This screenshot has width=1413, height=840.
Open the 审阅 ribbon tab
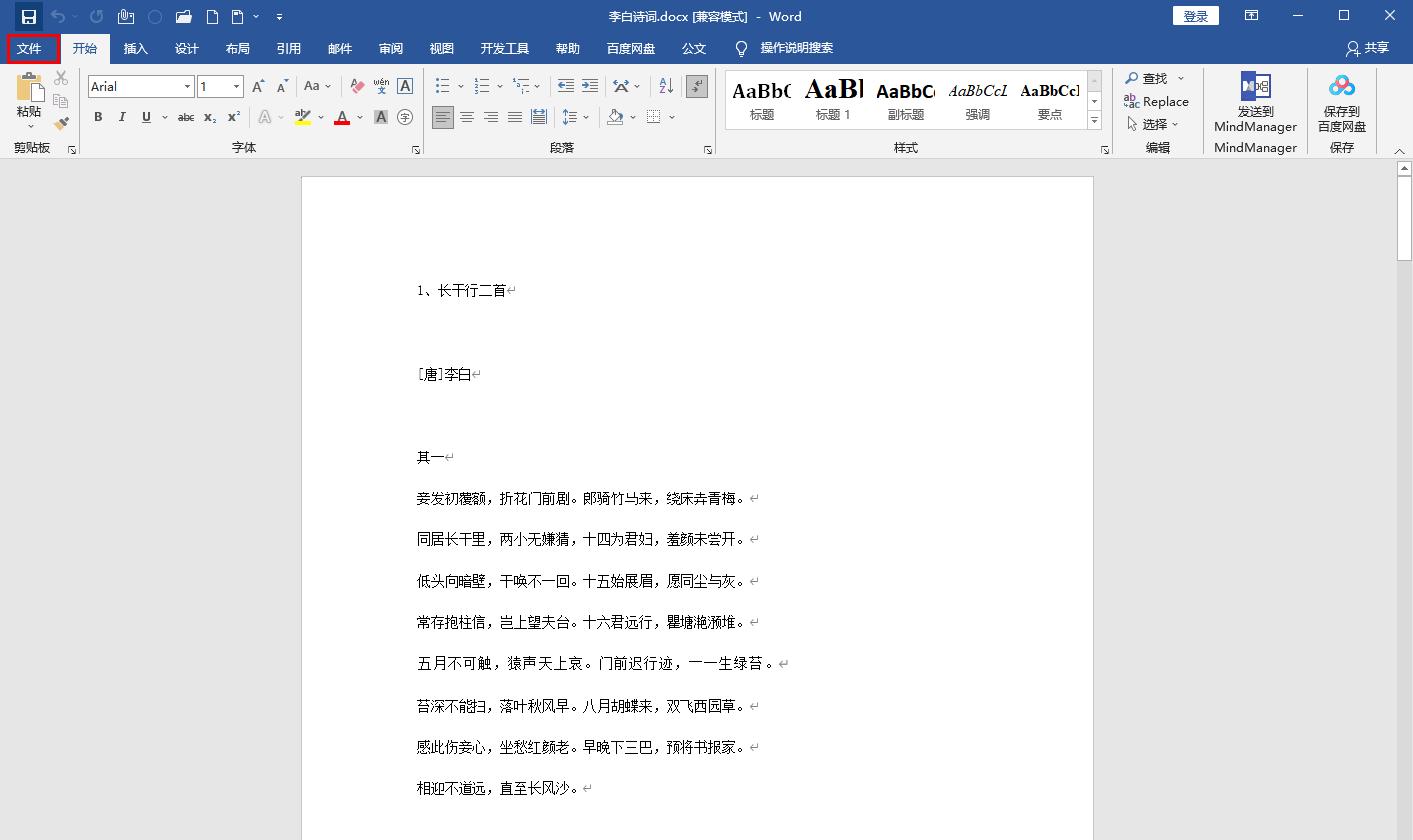390,48
